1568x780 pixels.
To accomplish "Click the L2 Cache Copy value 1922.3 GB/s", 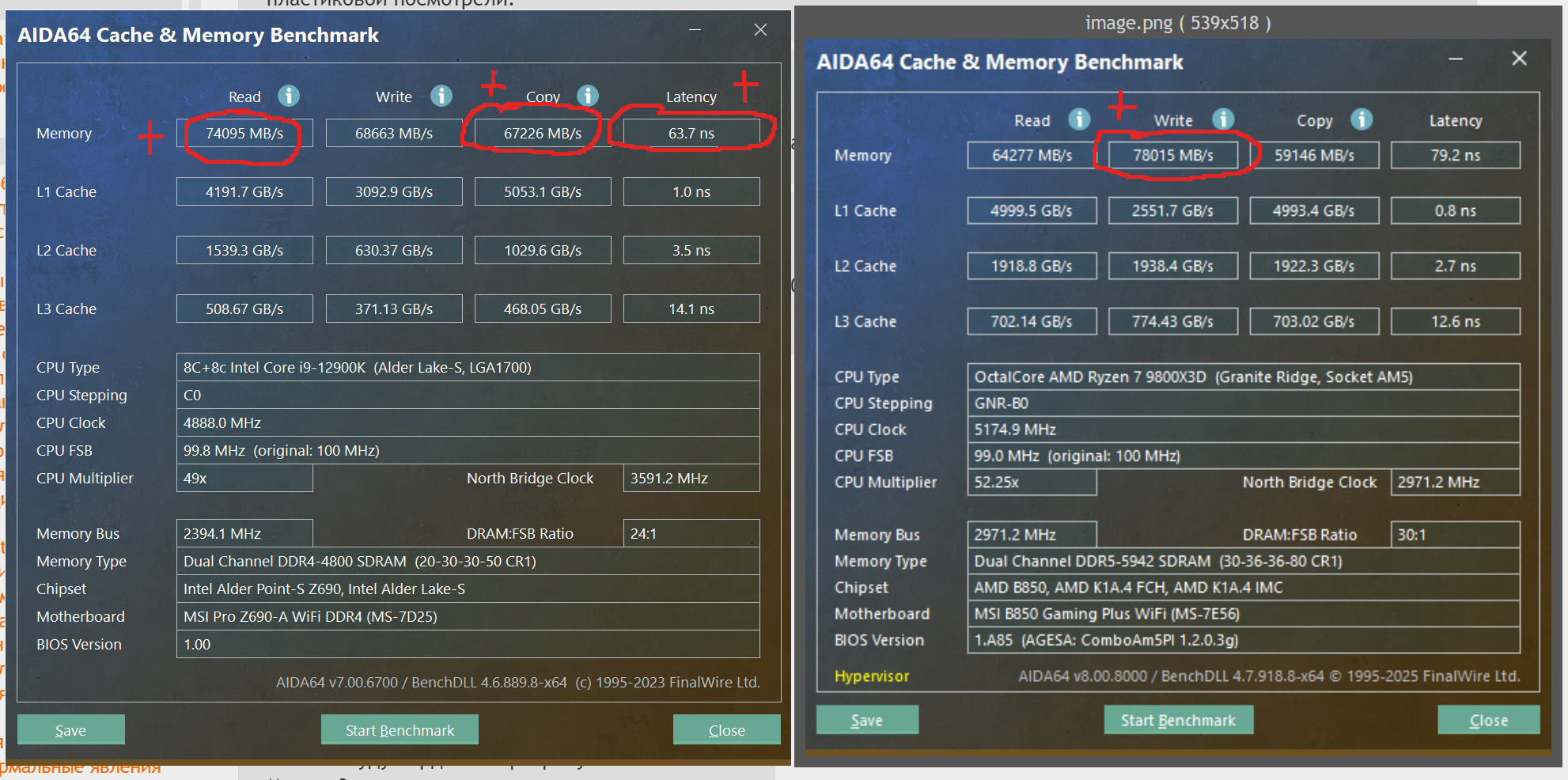I will 1314,266.
